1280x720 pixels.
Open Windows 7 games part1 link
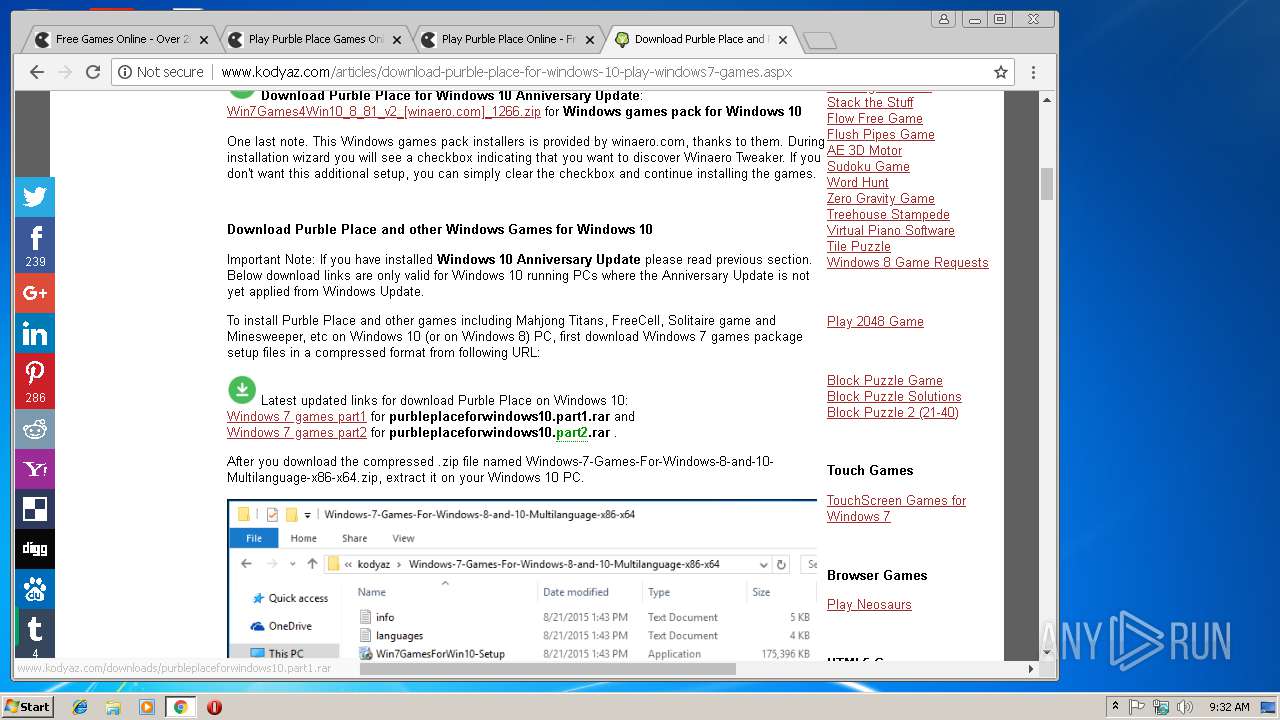tap(297, 416)
